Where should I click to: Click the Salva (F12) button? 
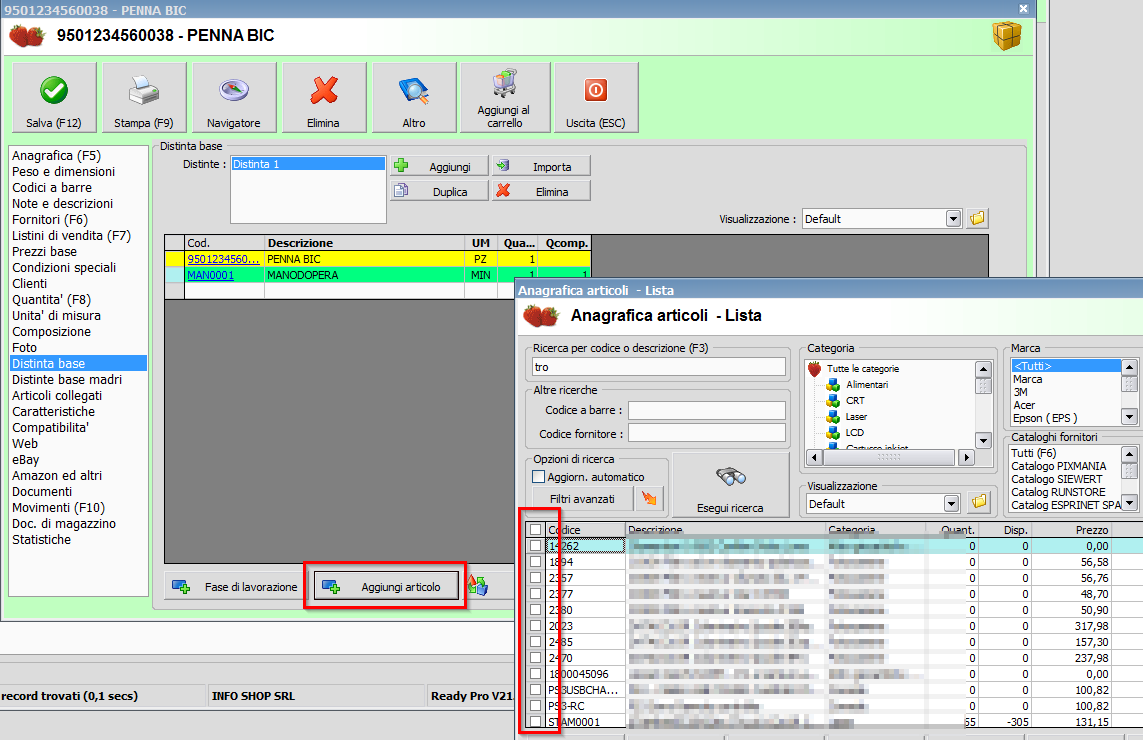(x=54, y=98)
